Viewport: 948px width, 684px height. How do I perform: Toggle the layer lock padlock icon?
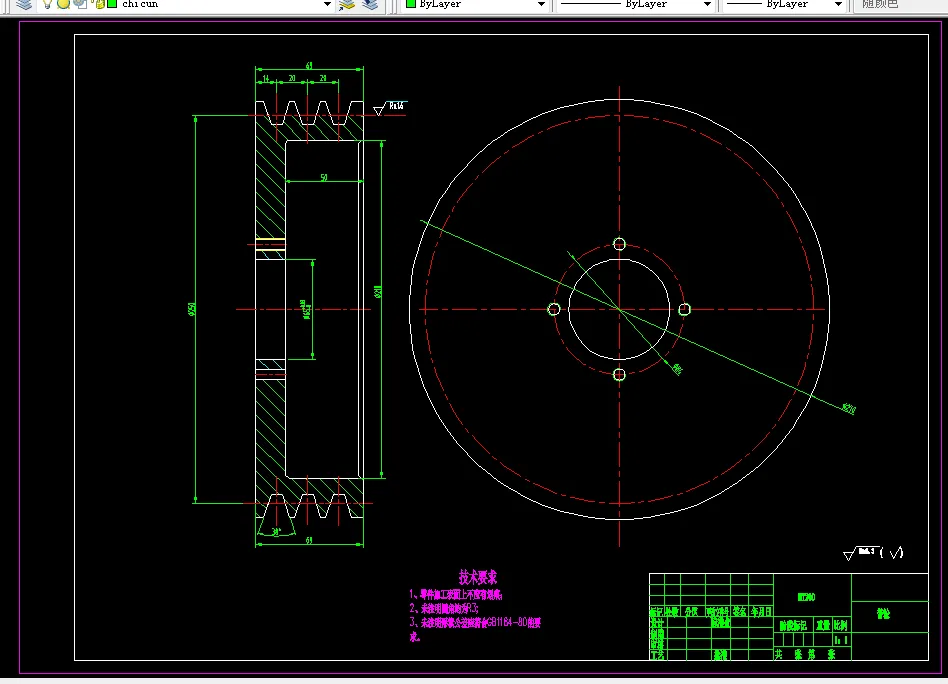[x=99, y=4]
